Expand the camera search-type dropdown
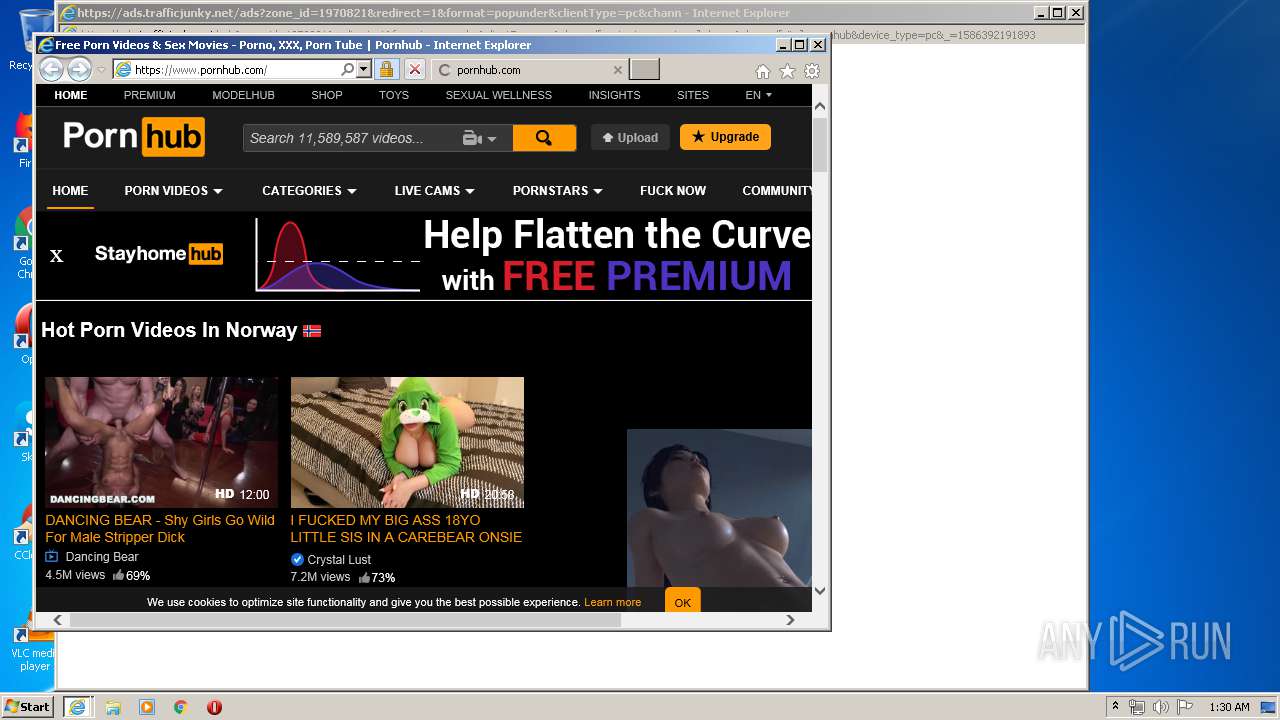Image resolution: width=1280 pixels, height=720 pixels. [480, 138]
